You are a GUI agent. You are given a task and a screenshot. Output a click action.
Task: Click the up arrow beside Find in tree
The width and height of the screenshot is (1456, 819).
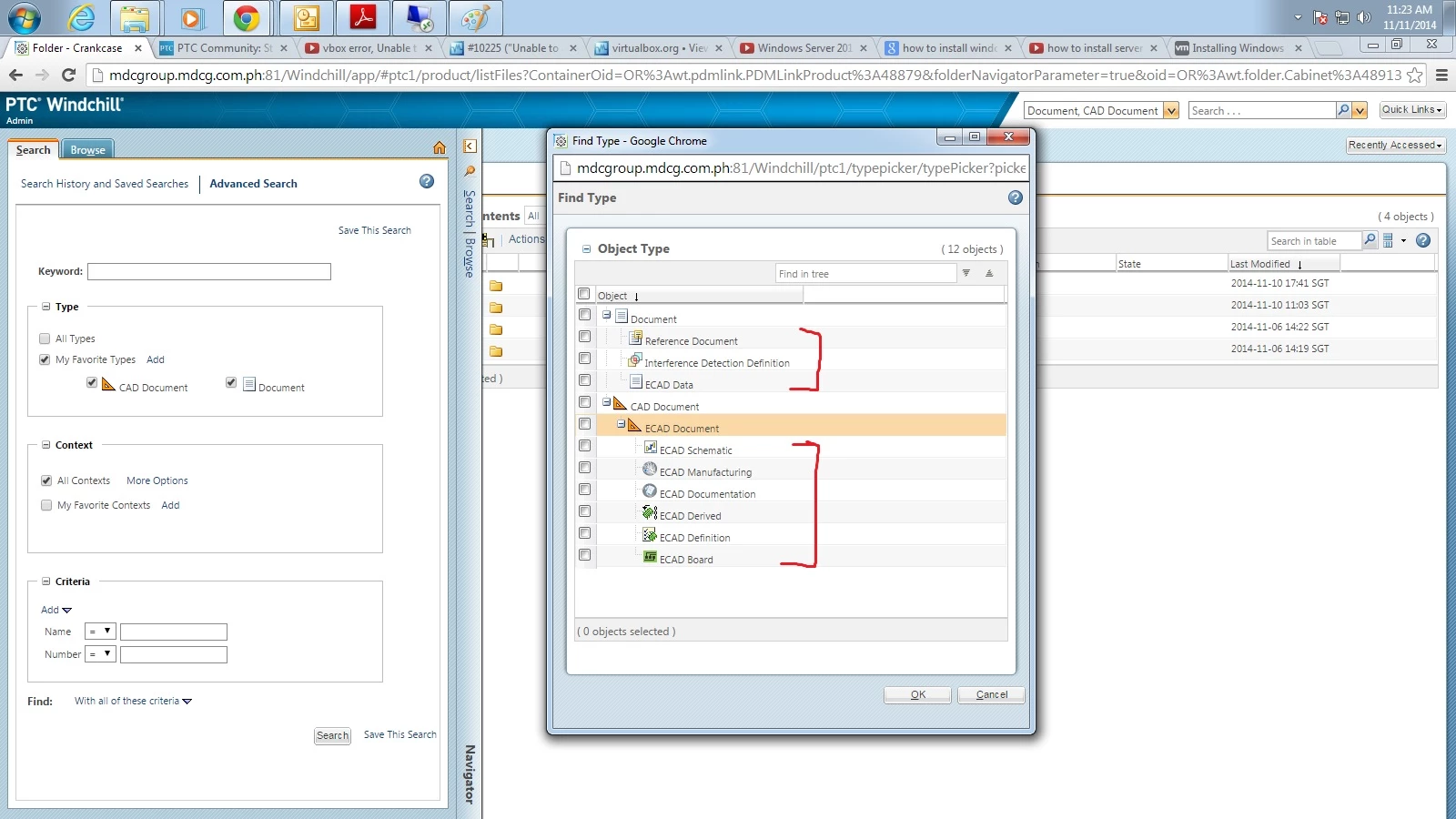(x=989, y=273)
